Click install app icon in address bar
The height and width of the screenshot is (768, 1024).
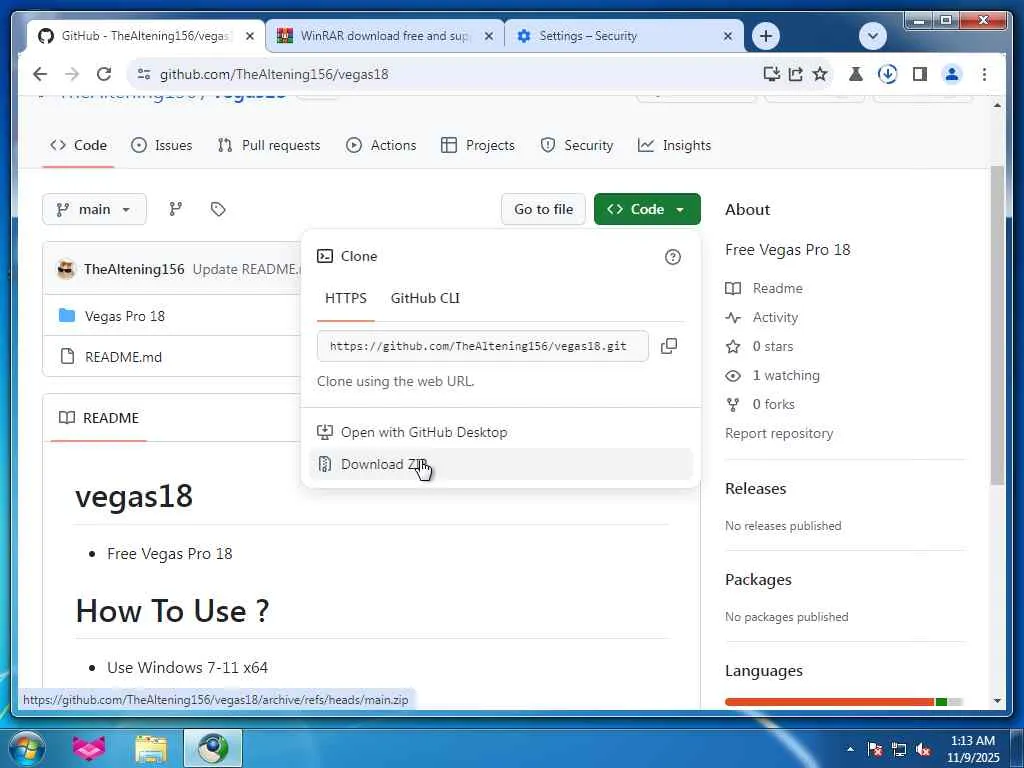tap(771, 74)
